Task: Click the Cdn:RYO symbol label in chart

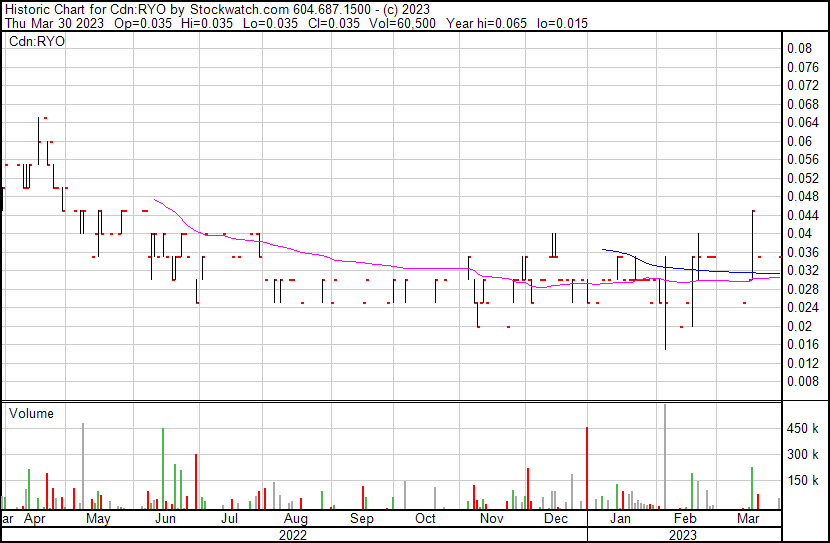Action: (x=37, y=41)
